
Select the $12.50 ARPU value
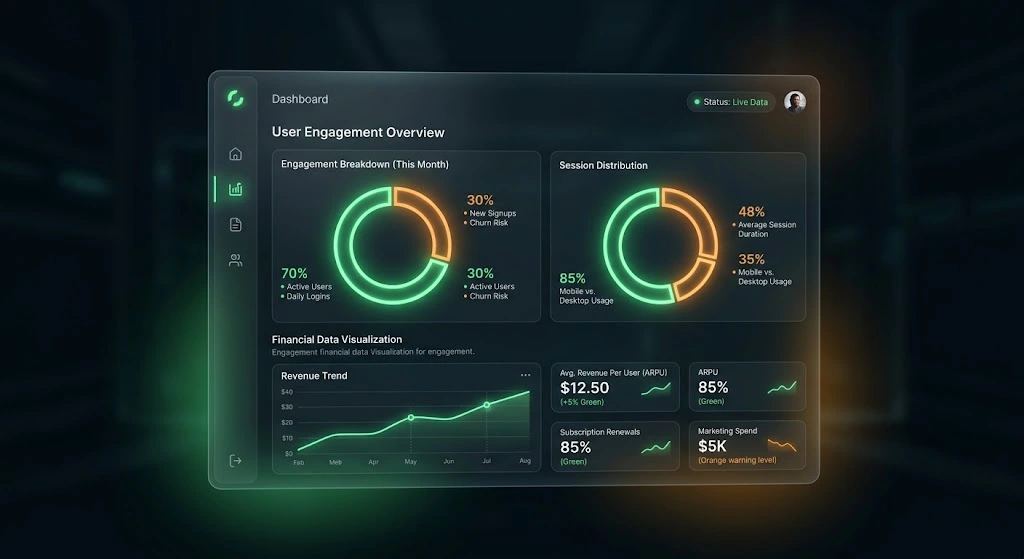tap(584, 388)
